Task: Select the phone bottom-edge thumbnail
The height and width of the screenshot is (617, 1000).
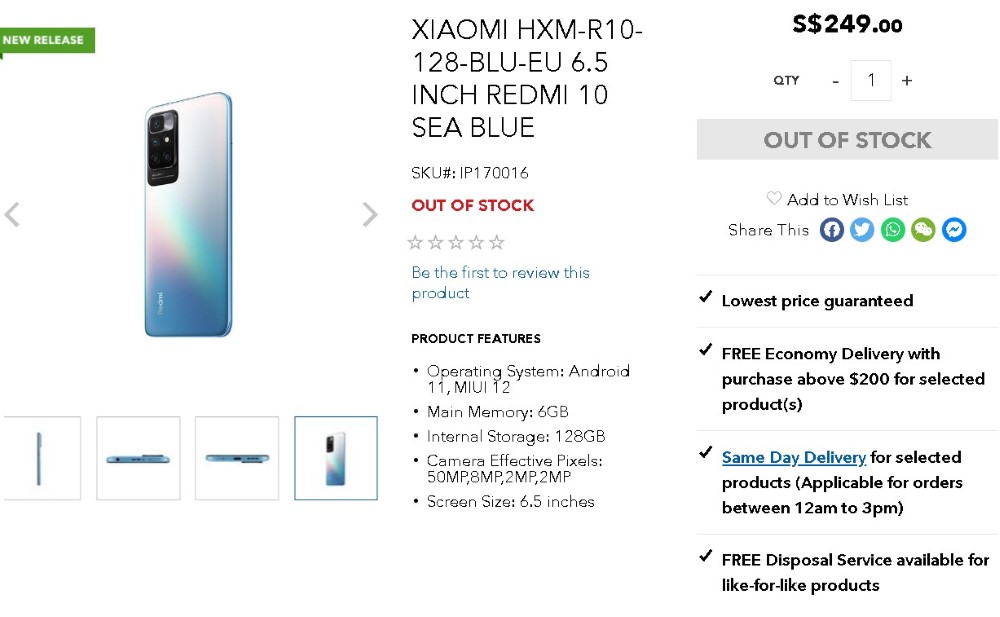Action: coord(237,458)
